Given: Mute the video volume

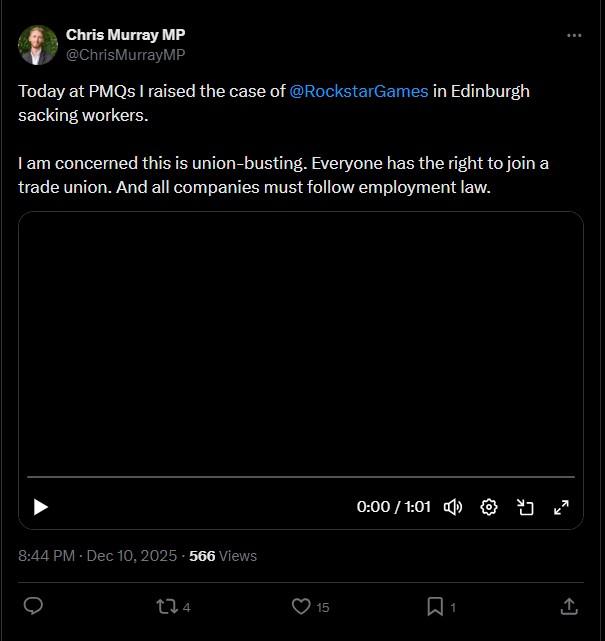Looking at the screenshot, I should (453, 507).
